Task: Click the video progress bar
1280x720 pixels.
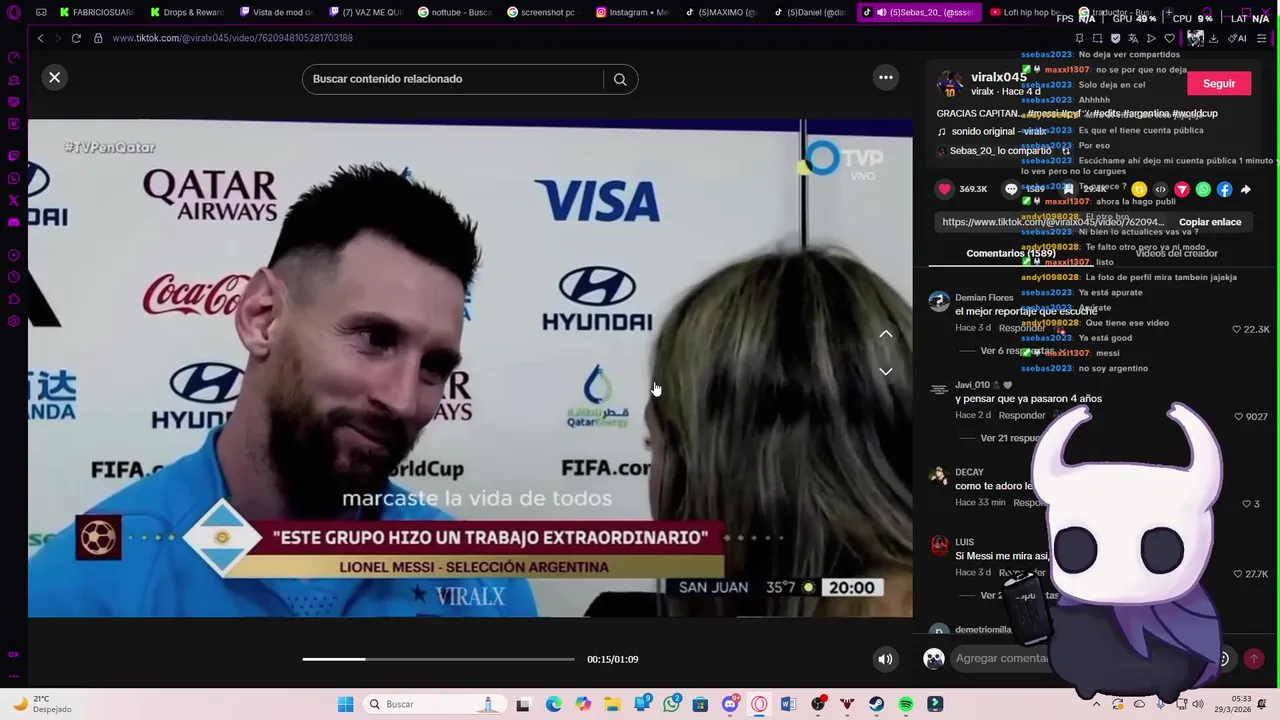Action: tap(439, 659)
